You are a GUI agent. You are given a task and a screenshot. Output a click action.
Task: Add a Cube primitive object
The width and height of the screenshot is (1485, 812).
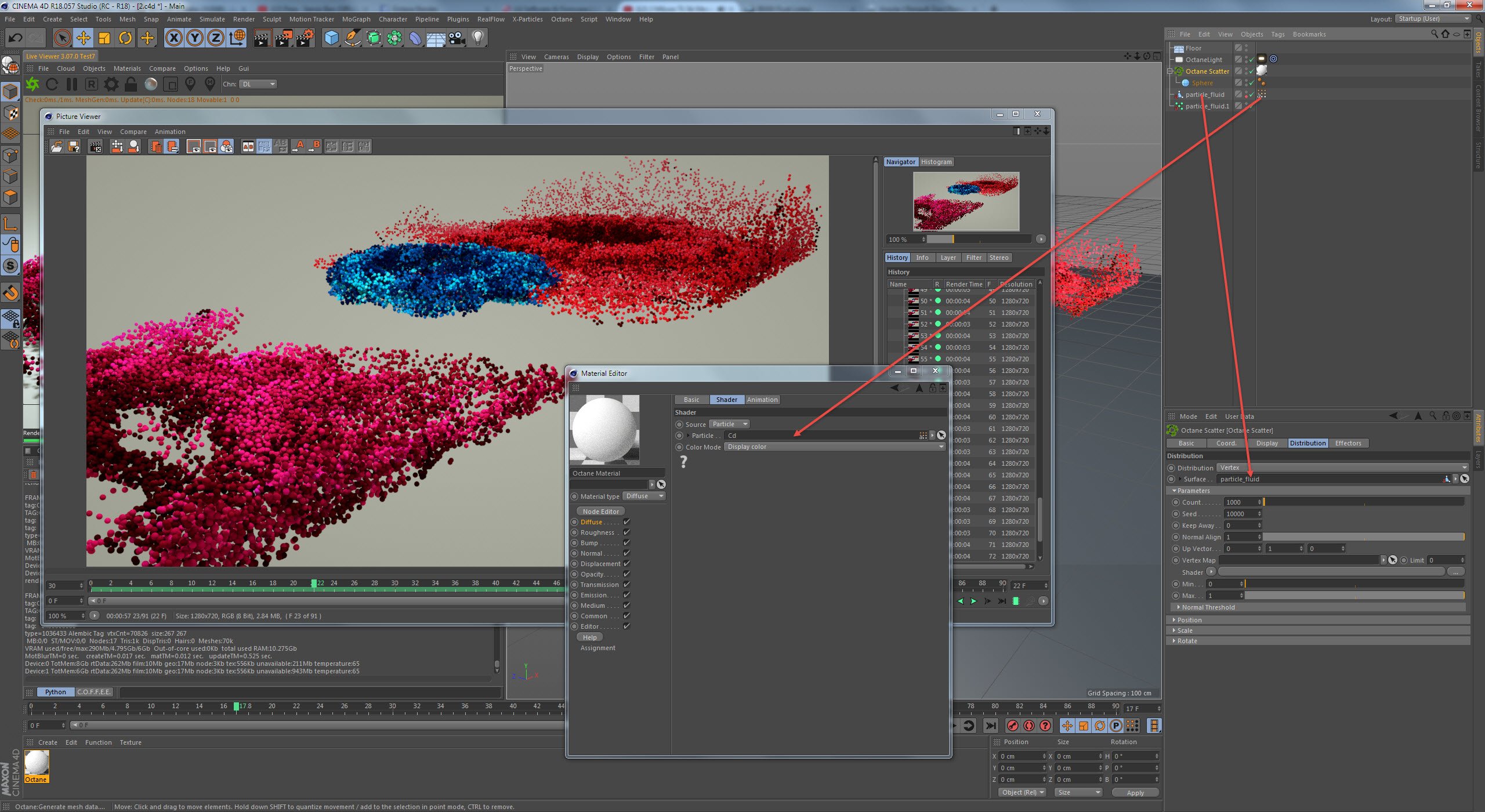point(331,38)
